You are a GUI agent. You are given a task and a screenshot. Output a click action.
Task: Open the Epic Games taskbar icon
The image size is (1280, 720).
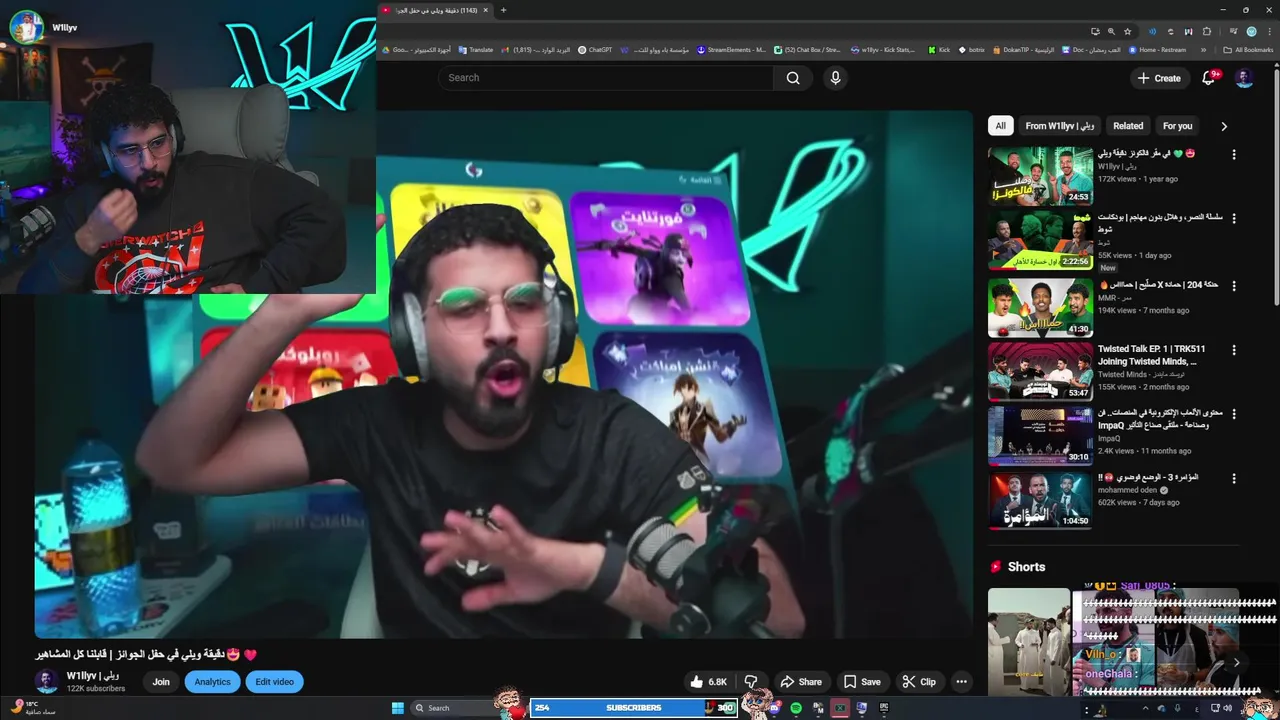[x=884, y=708]
